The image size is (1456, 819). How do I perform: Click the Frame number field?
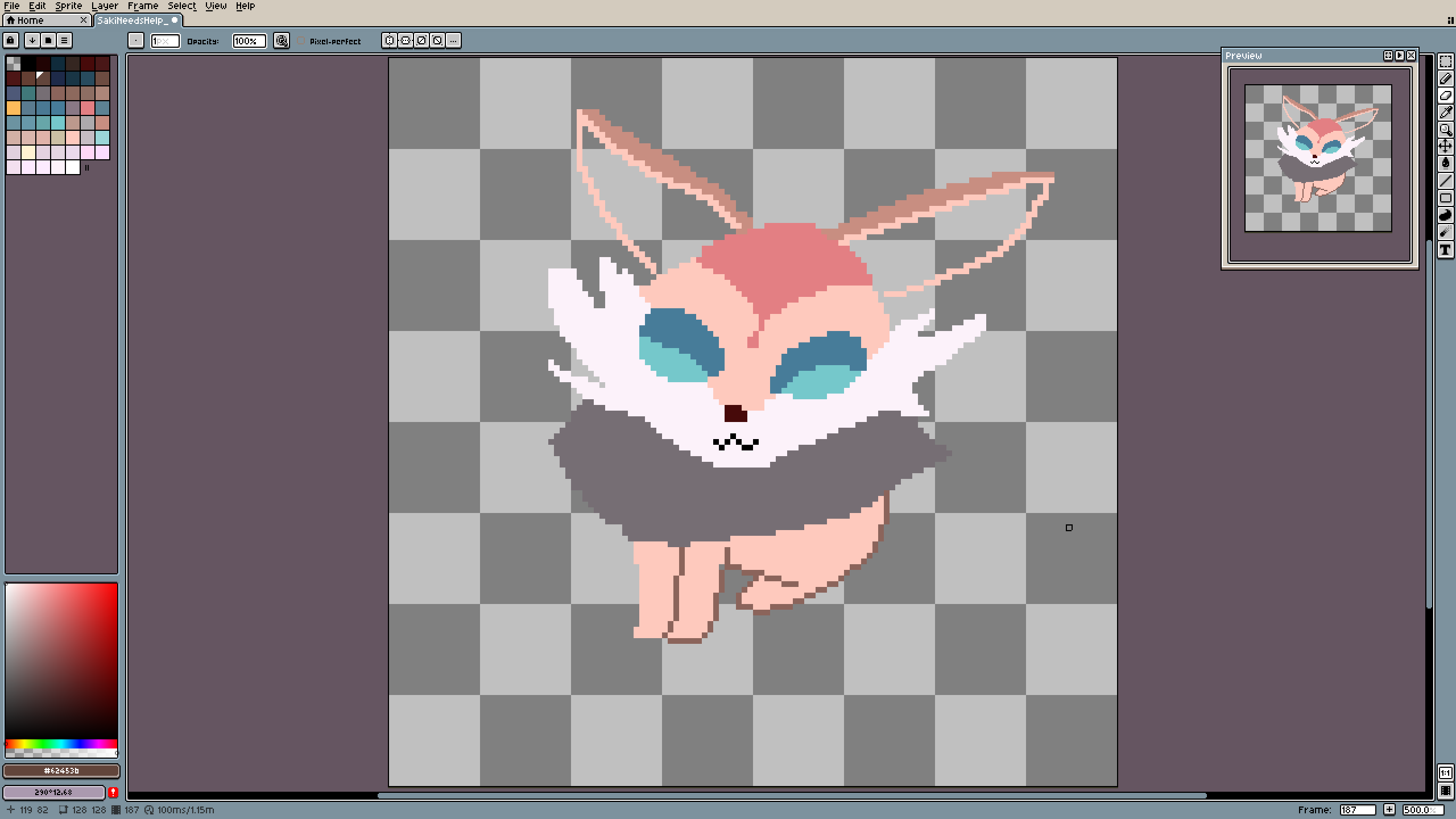1357,810
